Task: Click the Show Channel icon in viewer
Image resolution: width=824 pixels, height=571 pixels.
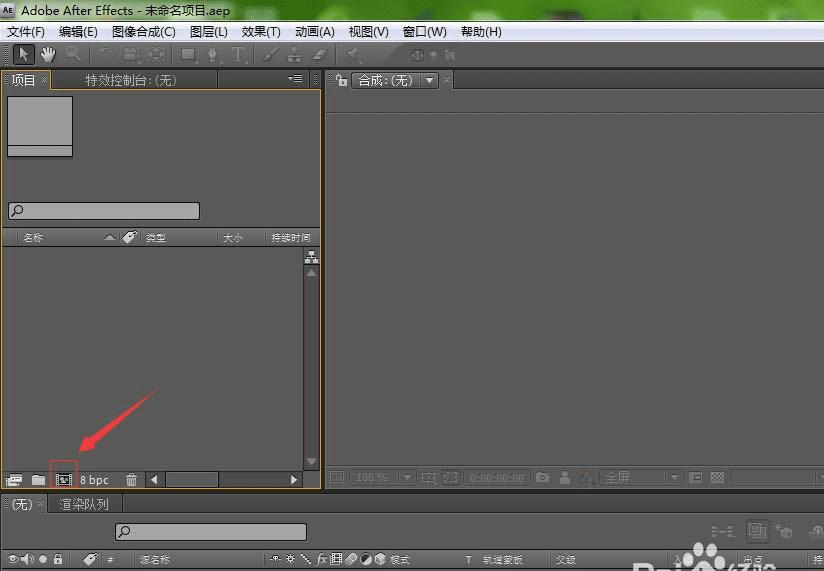Action: 586,477
